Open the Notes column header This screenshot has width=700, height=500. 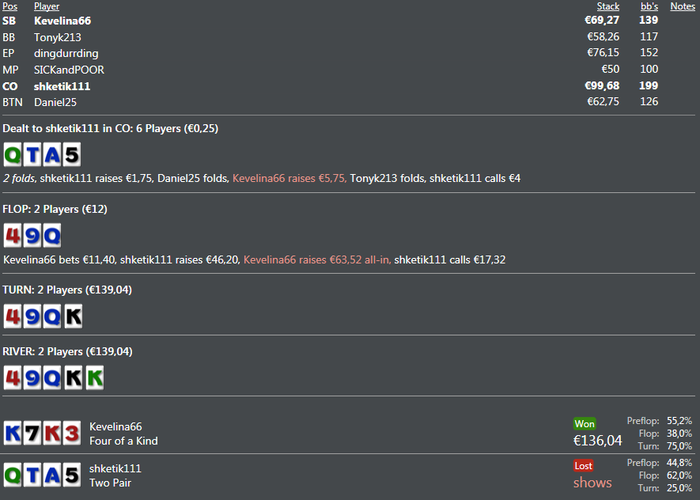point(682,6)
